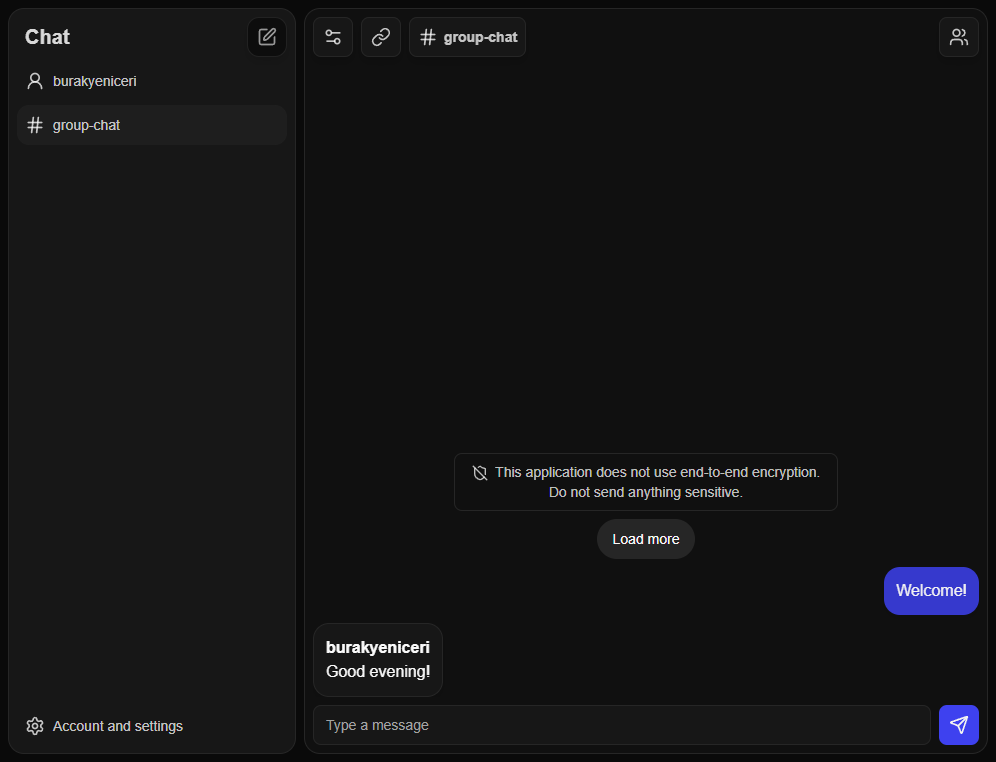The width and height of the screenshot is (996, 762).
Task: Open Account and settings via the gear icon
Action: pos(35,726)
